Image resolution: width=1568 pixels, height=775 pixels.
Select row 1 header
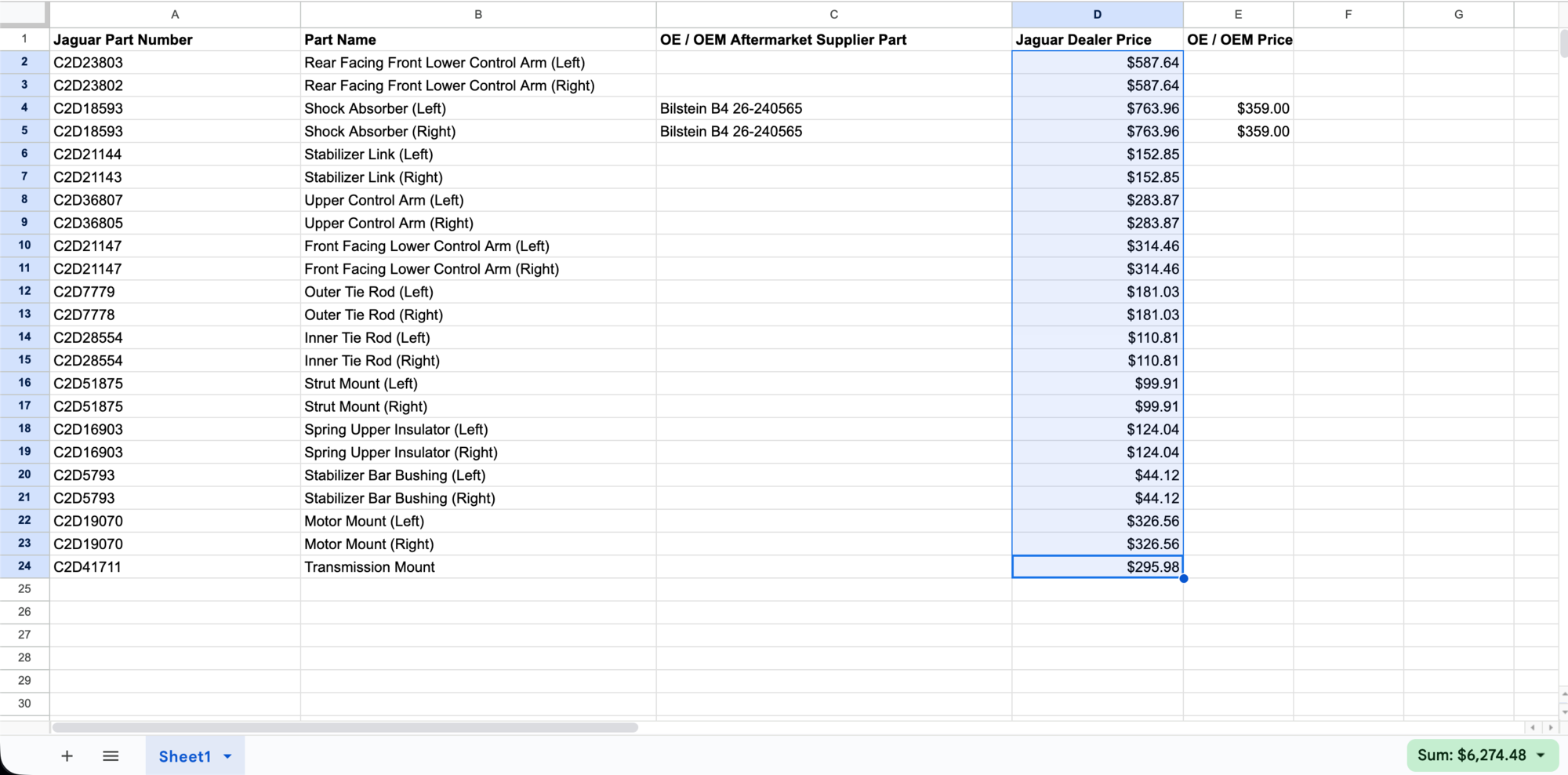(x=24, y=39)
